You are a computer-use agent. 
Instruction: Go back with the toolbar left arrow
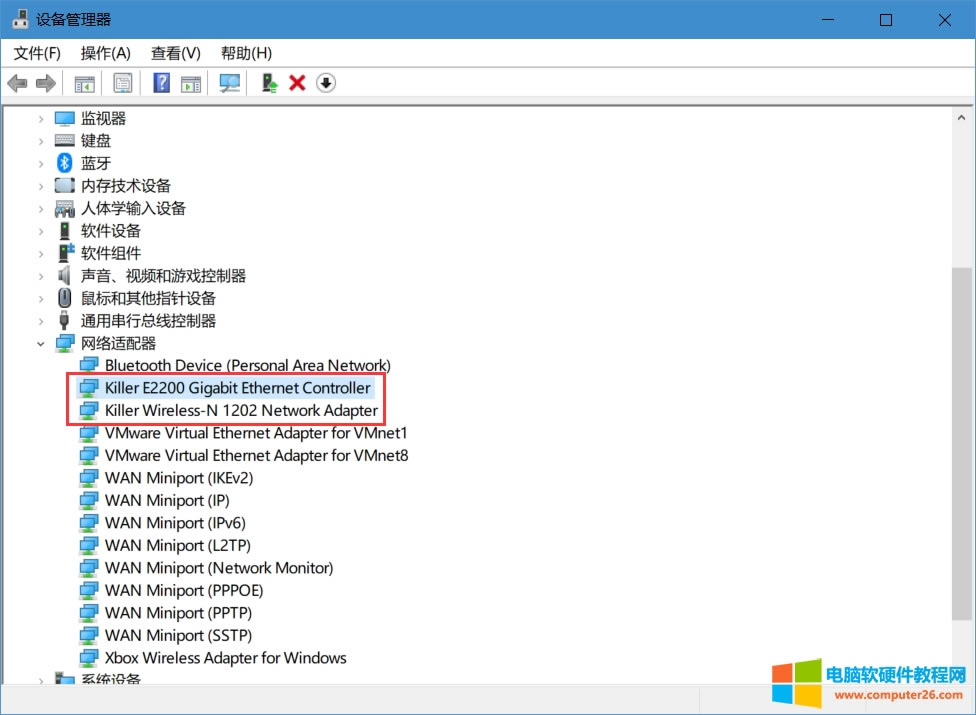[x=17, y=83]
